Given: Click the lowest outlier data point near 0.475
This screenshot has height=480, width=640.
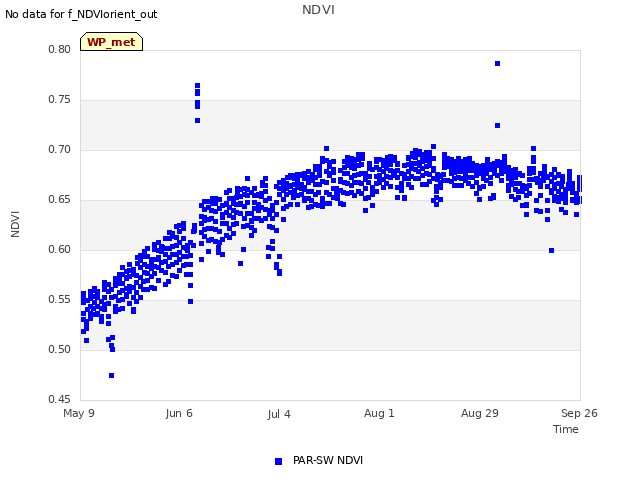Looking at the screenshot, I should click(111, 376).
